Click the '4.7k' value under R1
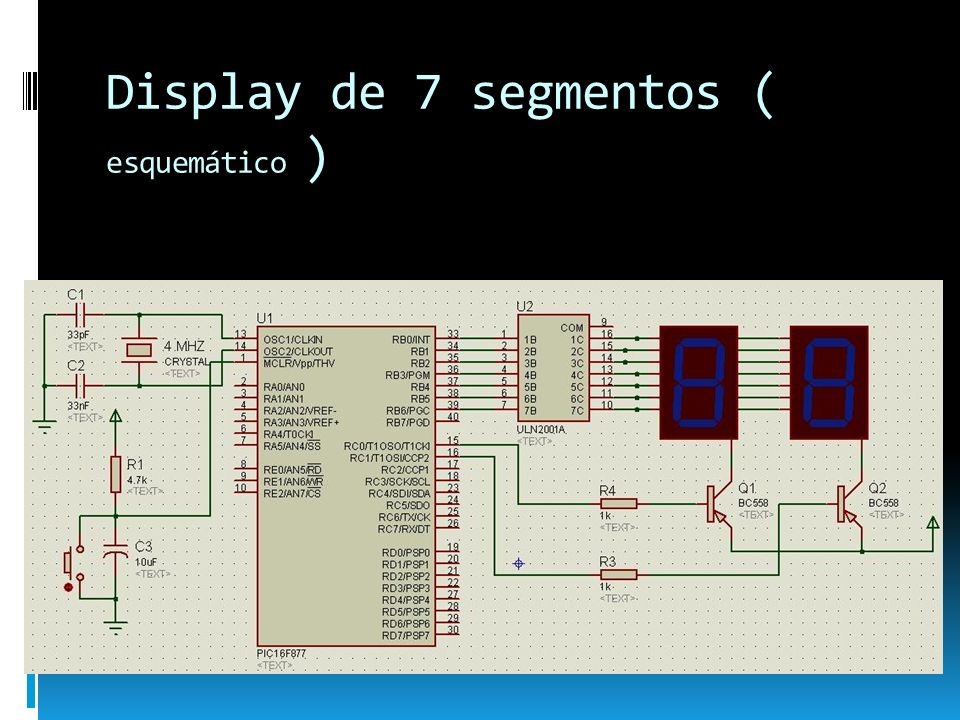 [x=137, y=481]
